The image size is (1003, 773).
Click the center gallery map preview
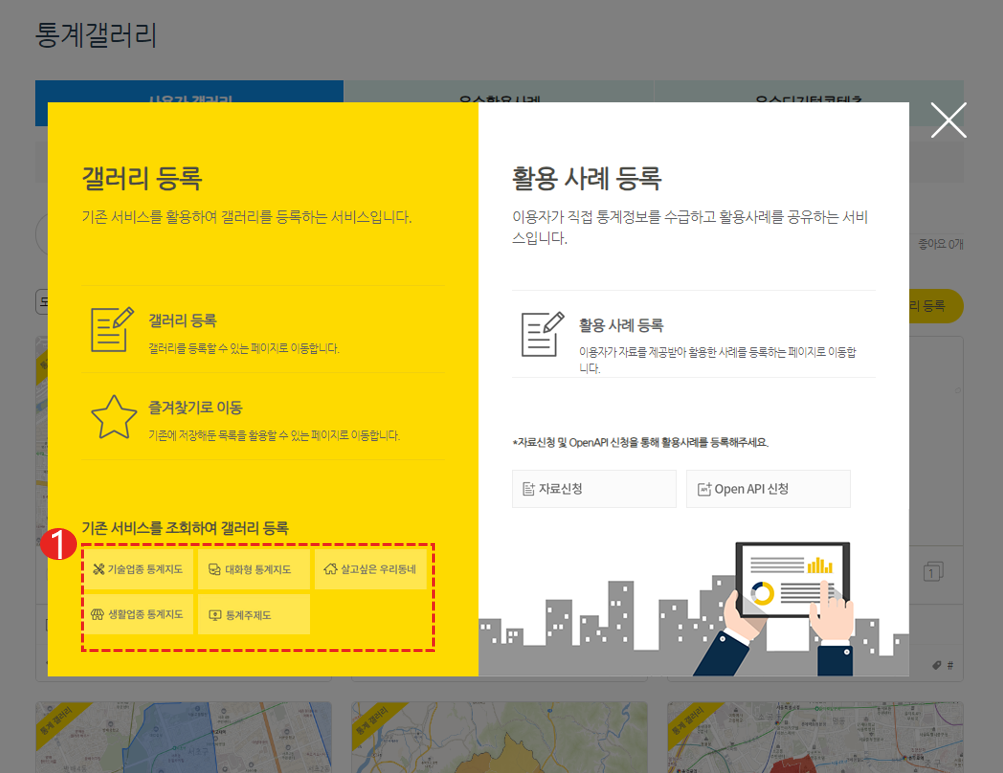tap(498, 740)
